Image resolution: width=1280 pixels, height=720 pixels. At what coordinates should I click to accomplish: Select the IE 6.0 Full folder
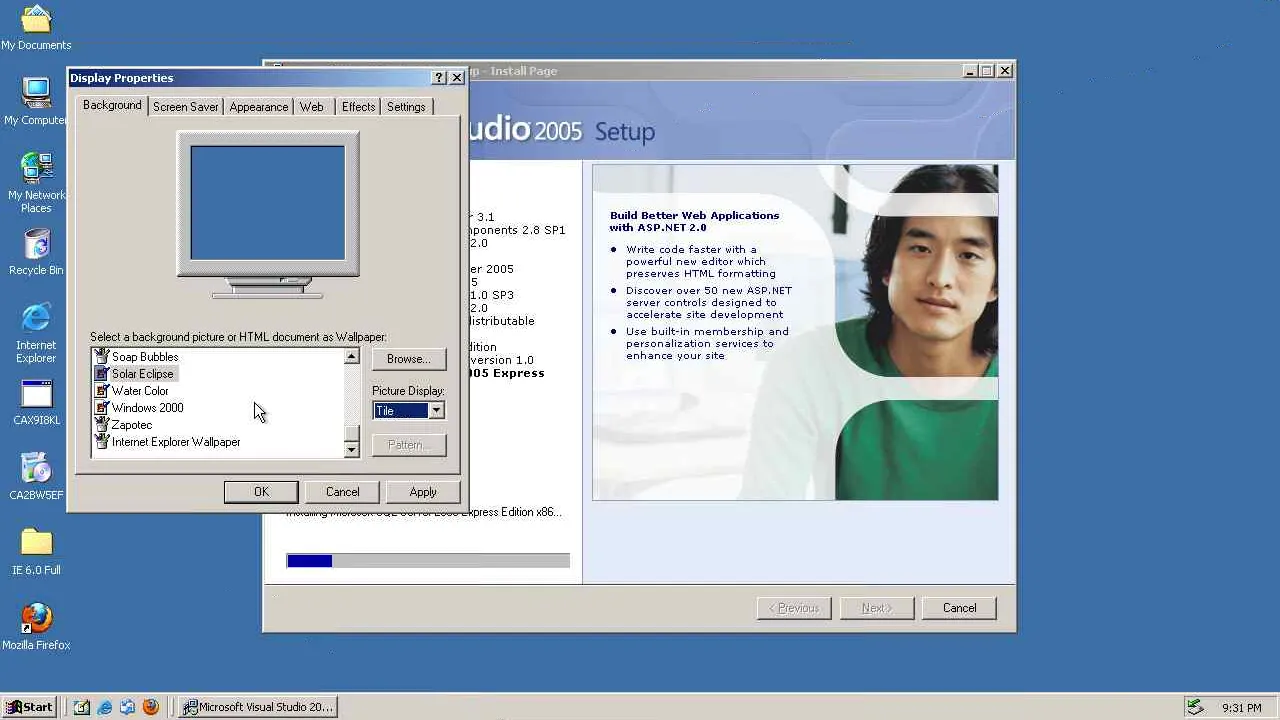coord(36,552)
